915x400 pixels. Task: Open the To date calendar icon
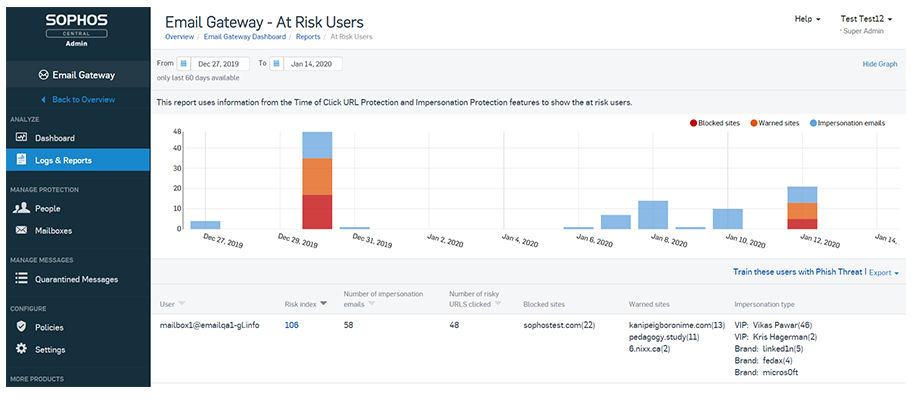click(x=276, y=64)
